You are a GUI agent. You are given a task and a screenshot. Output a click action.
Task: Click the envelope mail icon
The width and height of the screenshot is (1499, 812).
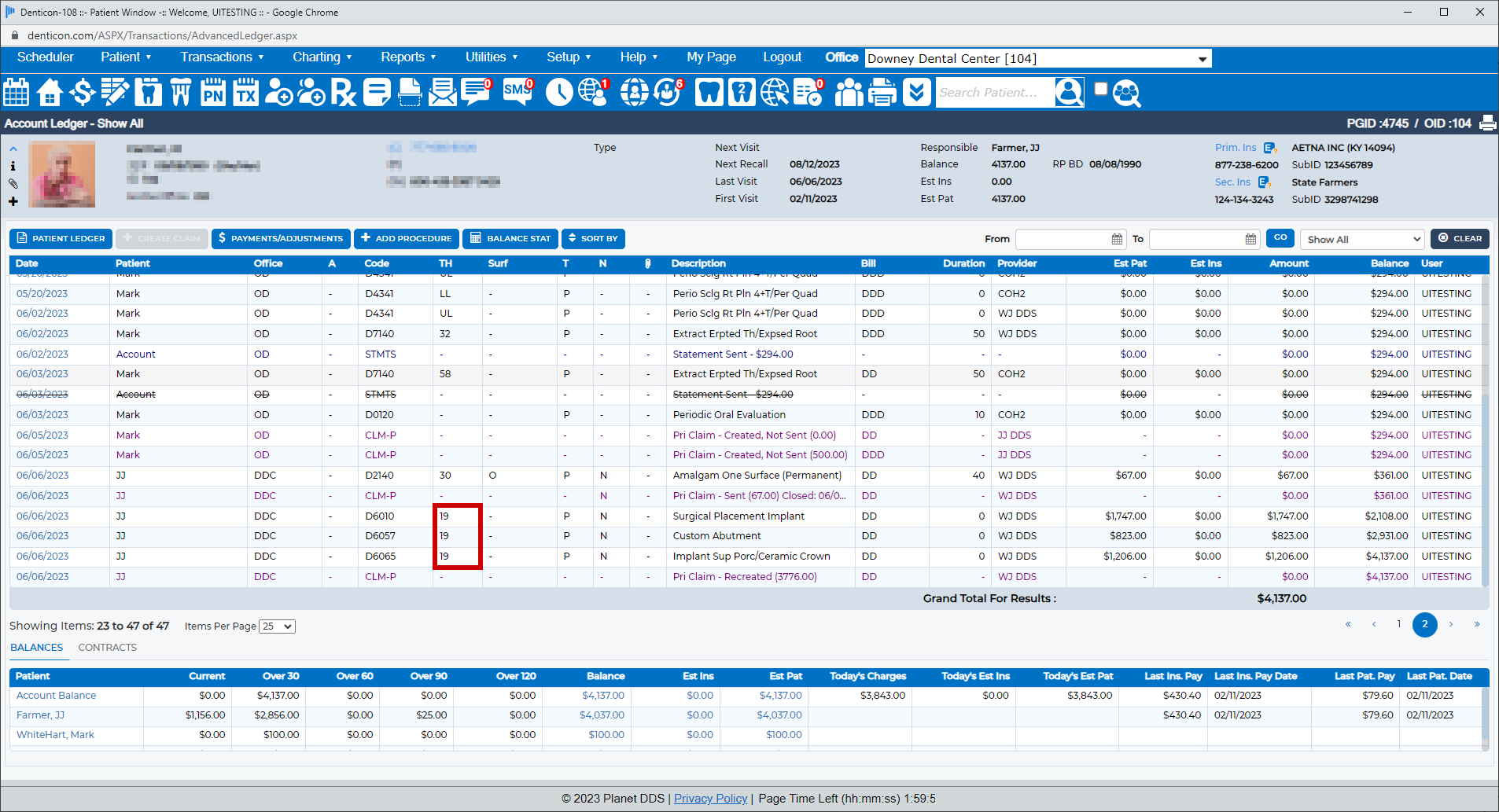tap(442, 93)
